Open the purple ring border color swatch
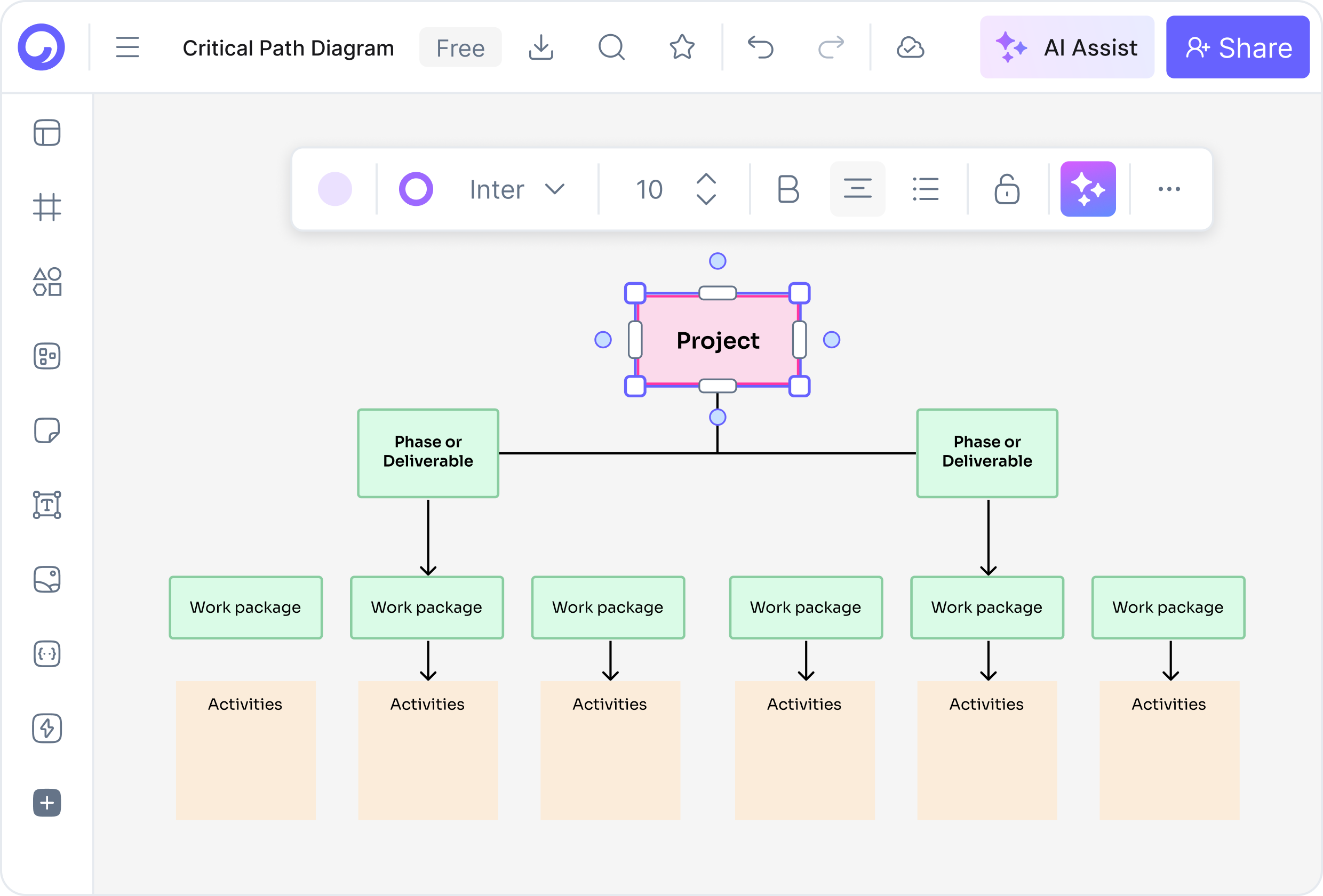The width and height of the screenshot is (1323, 896). (x=416, y=189)
